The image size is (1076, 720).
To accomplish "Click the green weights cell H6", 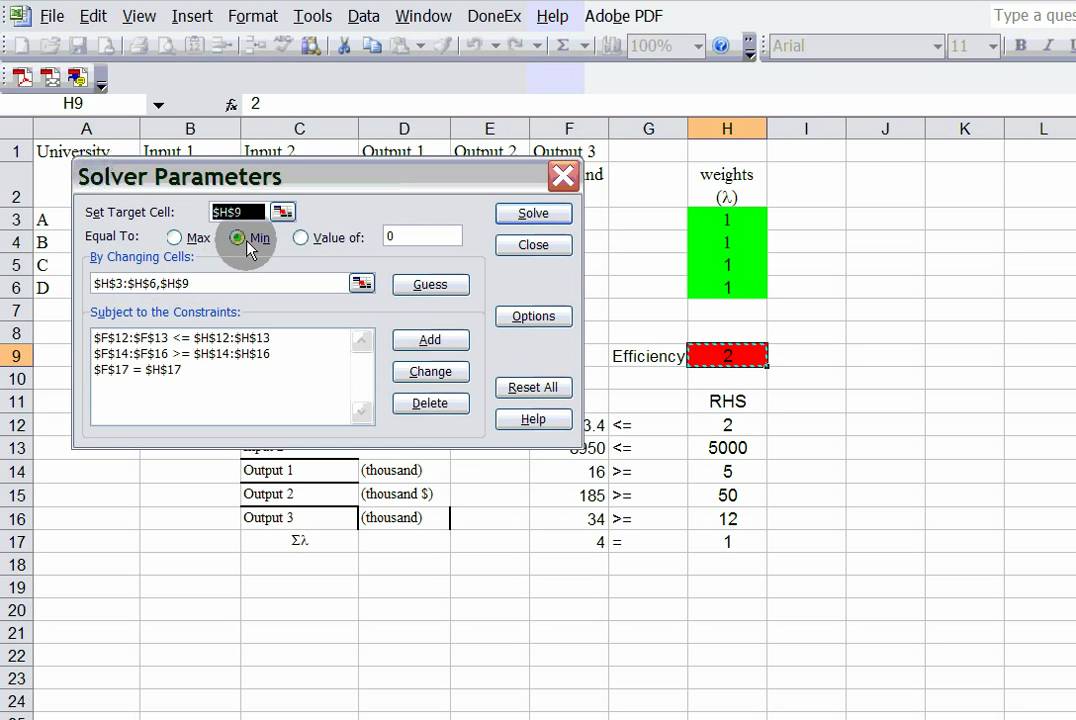I will click(727, 288).
